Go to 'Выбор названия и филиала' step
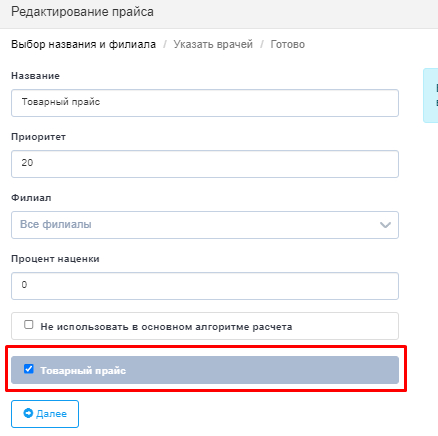This screenshot has width=438, height=436. (83, 44)
